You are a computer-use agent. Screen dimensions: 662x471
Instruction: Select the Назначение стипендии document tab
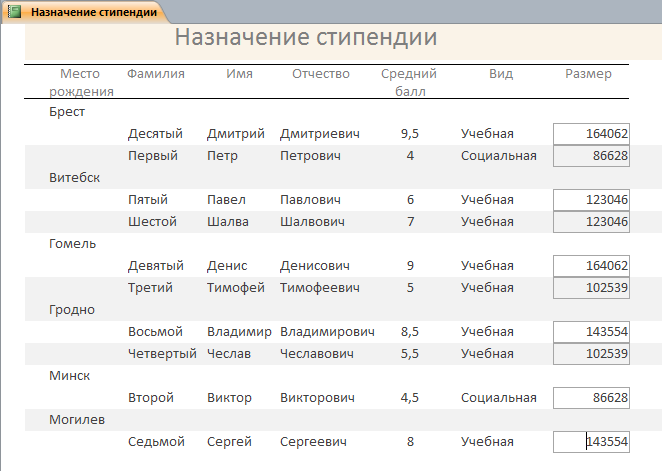[86, 12]
